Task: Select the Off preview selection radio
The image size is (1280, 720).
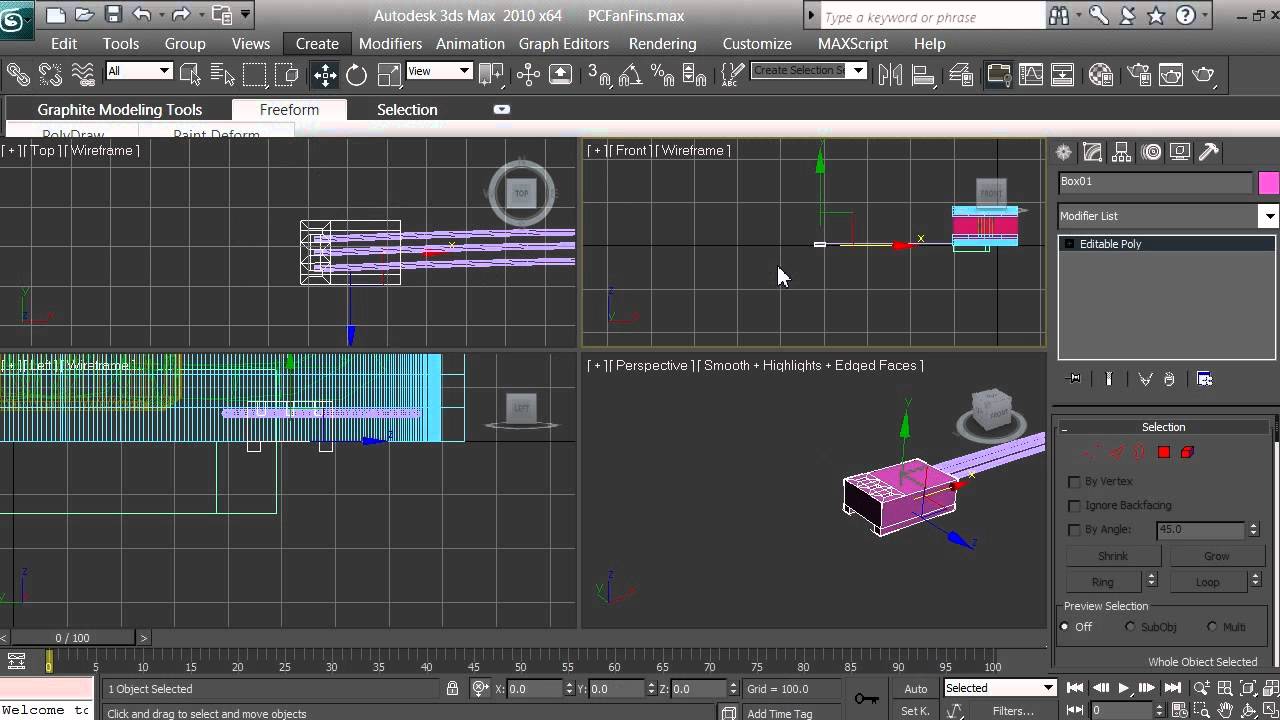Action: point(1064,627)
